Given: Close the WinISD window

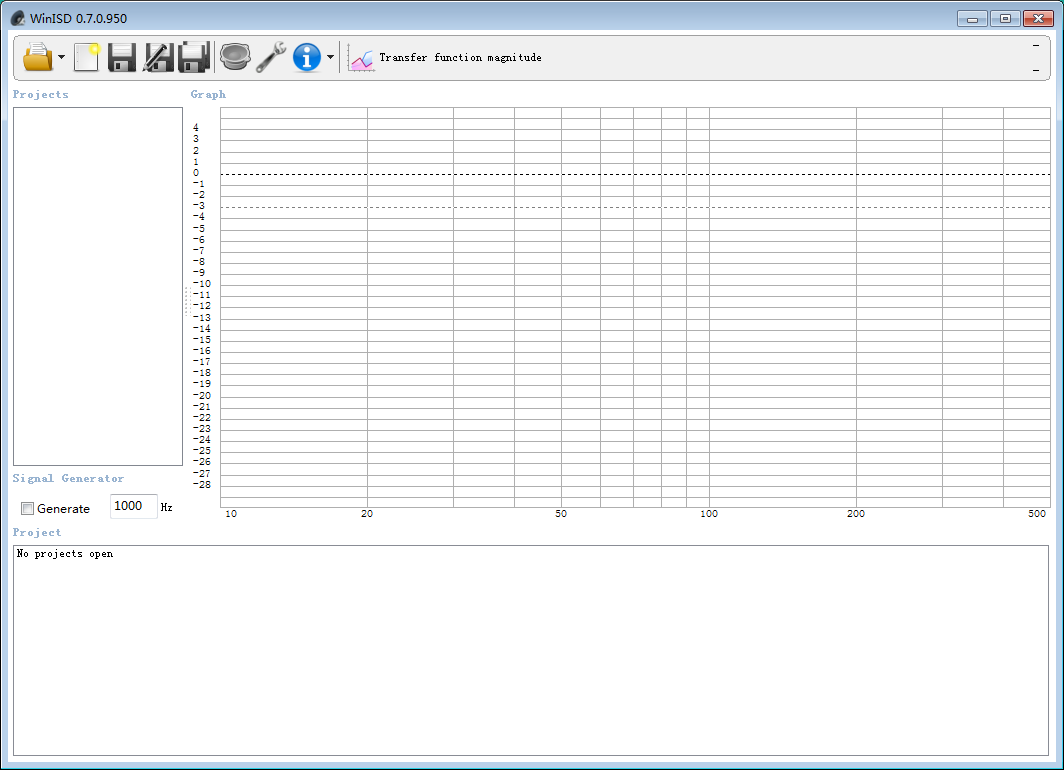Looking at the screenshot, I should click(1038, 19).
